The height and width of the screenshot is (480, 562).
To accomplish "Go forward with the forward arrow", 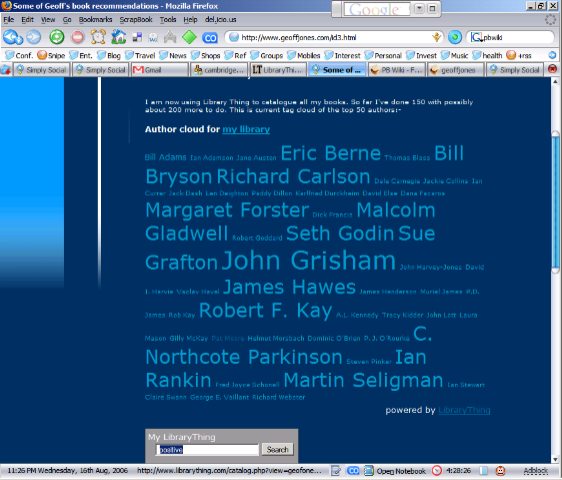I will (x=34, y=37).
